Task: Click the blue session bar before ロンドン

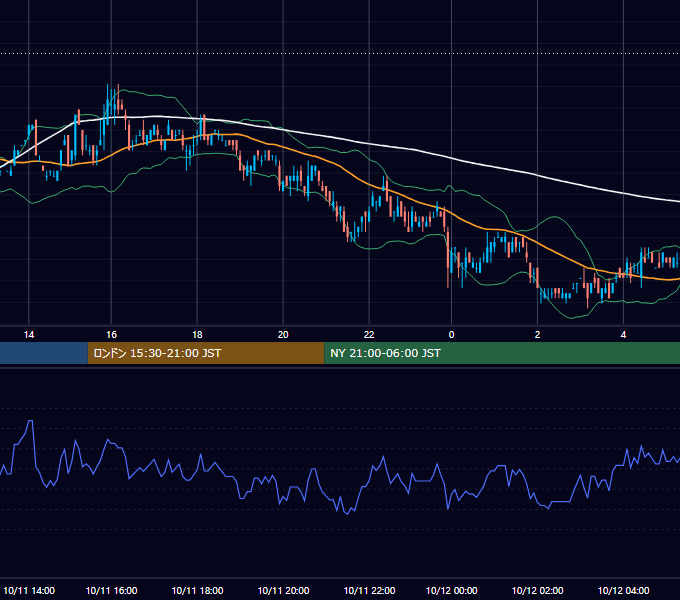Action: coord(44,353)
